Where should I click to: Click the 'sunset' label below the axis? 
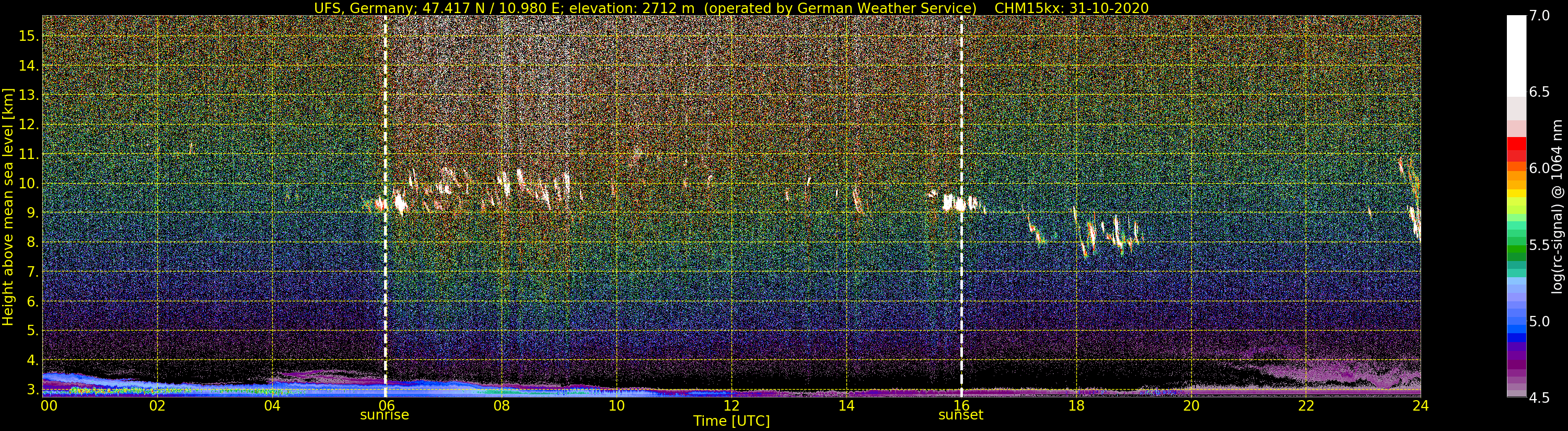pos(960,415)
